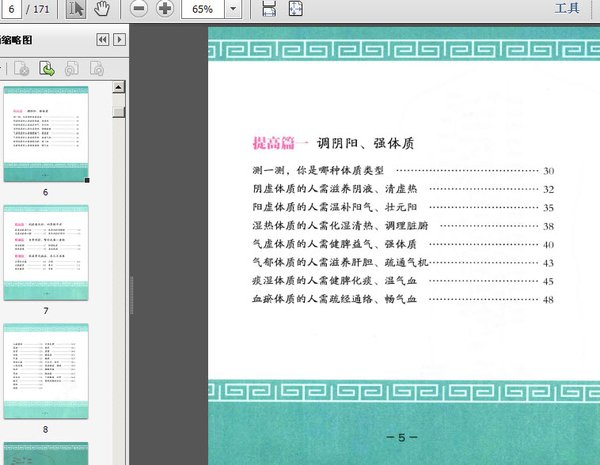The width and height of the screenshot is (600, 465).
Task: Click the page 7 label under thumbnail
Action: click(x=46, y=311)
